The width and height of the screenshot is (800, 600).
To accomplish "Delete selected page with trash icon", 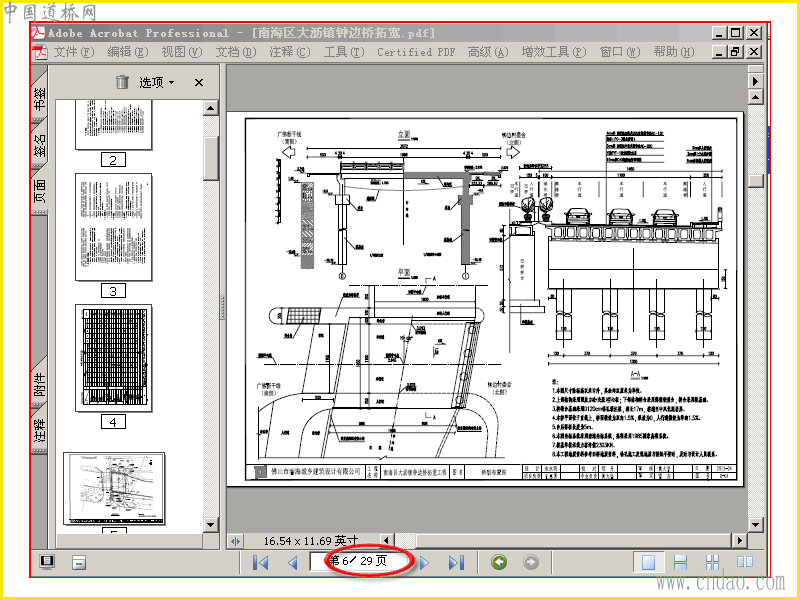I will [x=122, y=82].
